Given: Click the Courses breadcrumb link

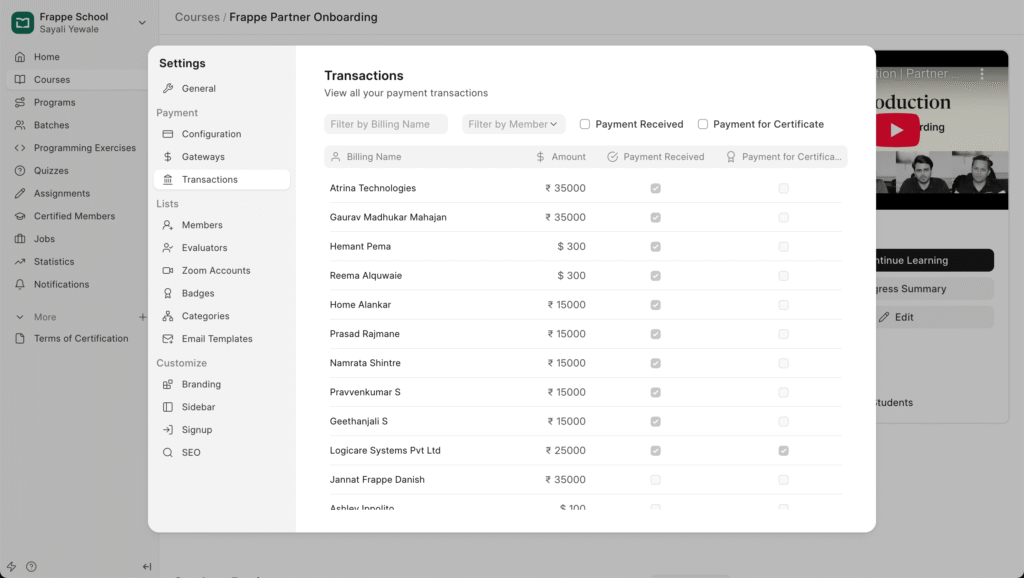Looking at the screenshot, I should click(197, 17).
